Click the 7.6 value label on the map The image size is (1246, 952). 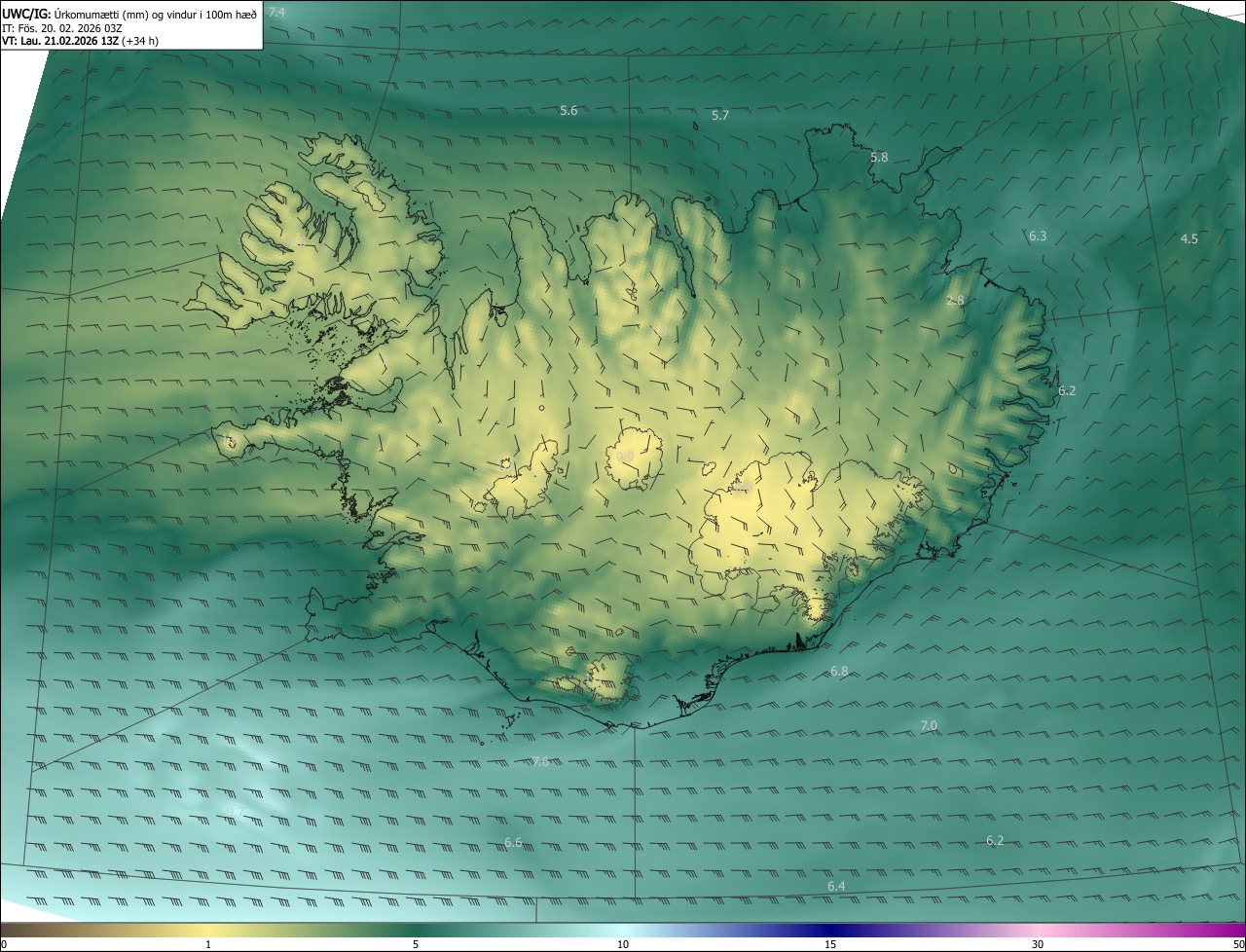coord(540,762)
